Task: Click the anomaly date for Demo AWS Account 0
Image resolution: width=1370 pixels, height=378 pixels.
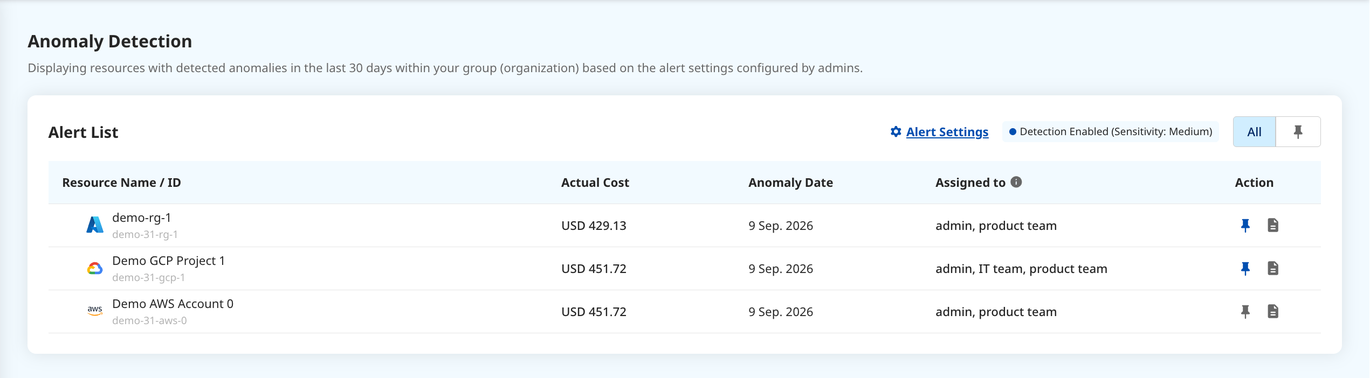Action: [x=781, y=311]
